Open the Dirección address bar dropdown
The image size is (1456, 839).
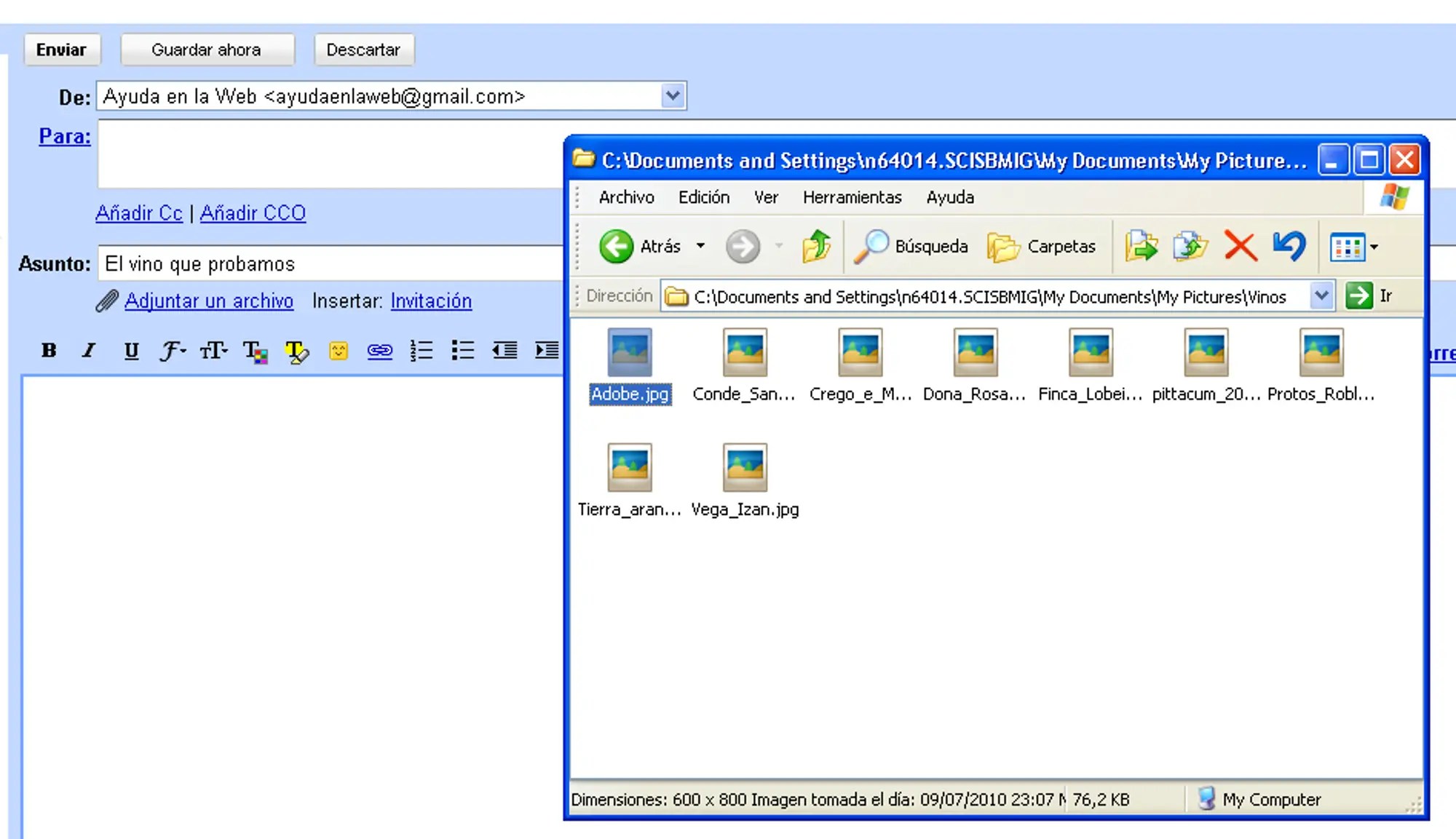1321,296
